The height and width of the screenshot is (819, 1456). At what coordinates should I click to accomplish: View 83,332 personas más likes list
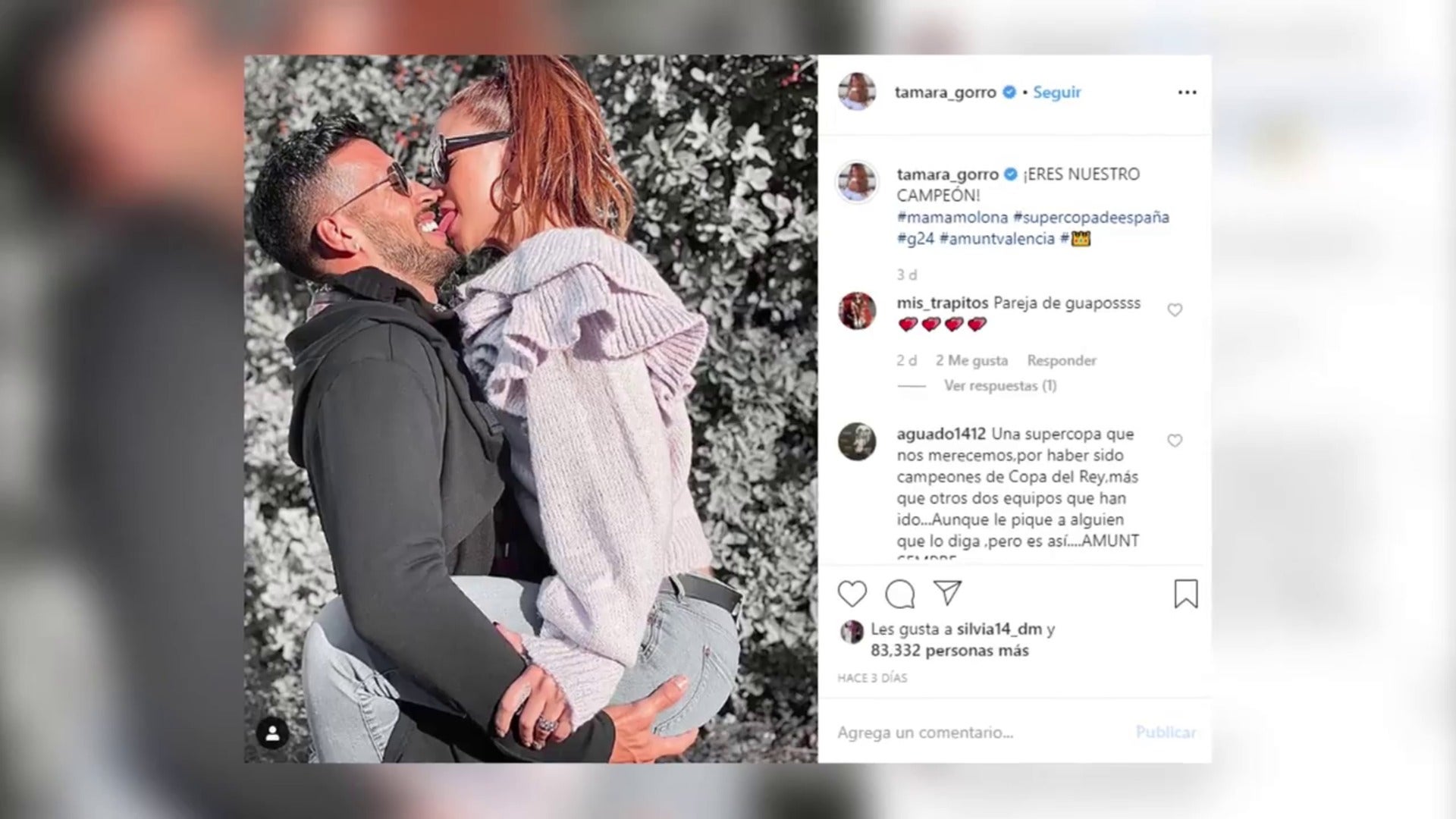949,651
